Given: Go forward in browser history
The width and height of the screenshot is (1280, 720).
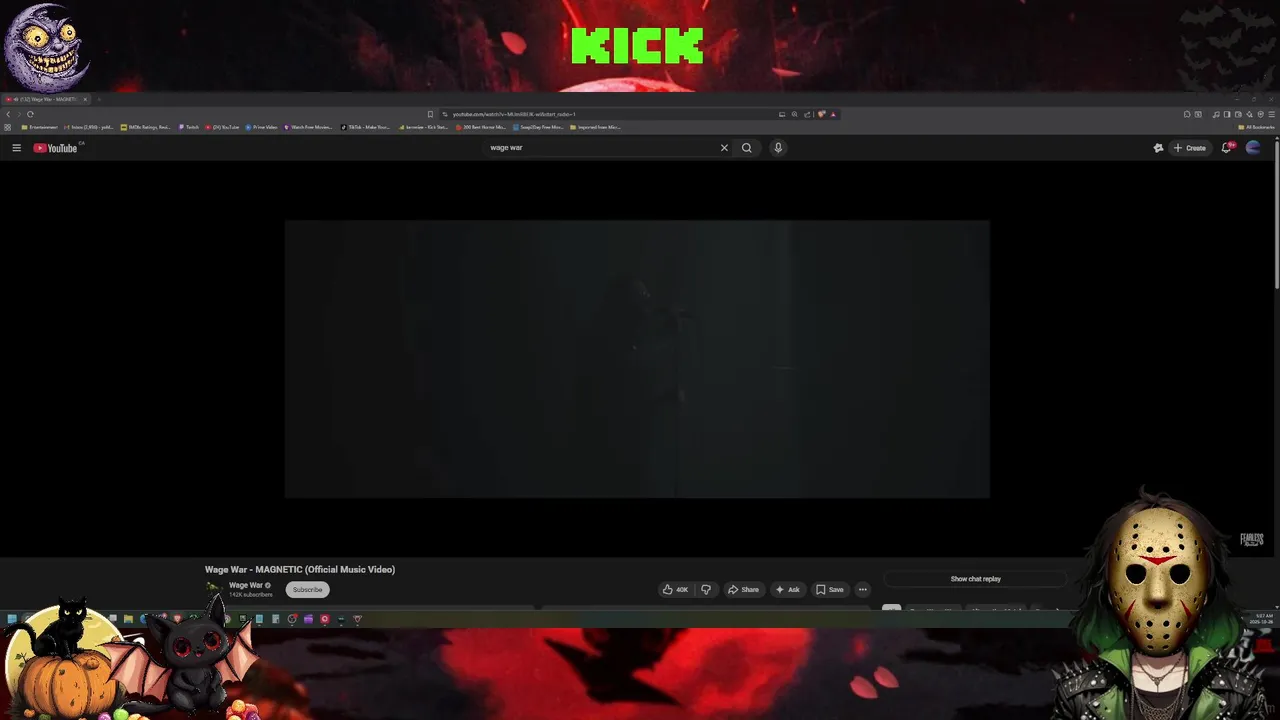Looking at the screenshot, I should 19,114.
